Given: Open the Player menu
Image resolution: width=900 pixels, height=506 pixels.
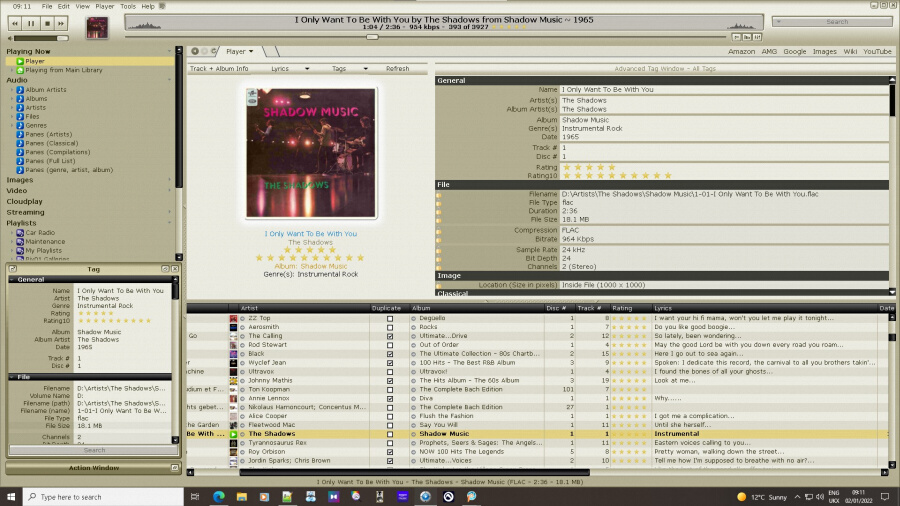Looking at the screenshot, I should (104, 6).
